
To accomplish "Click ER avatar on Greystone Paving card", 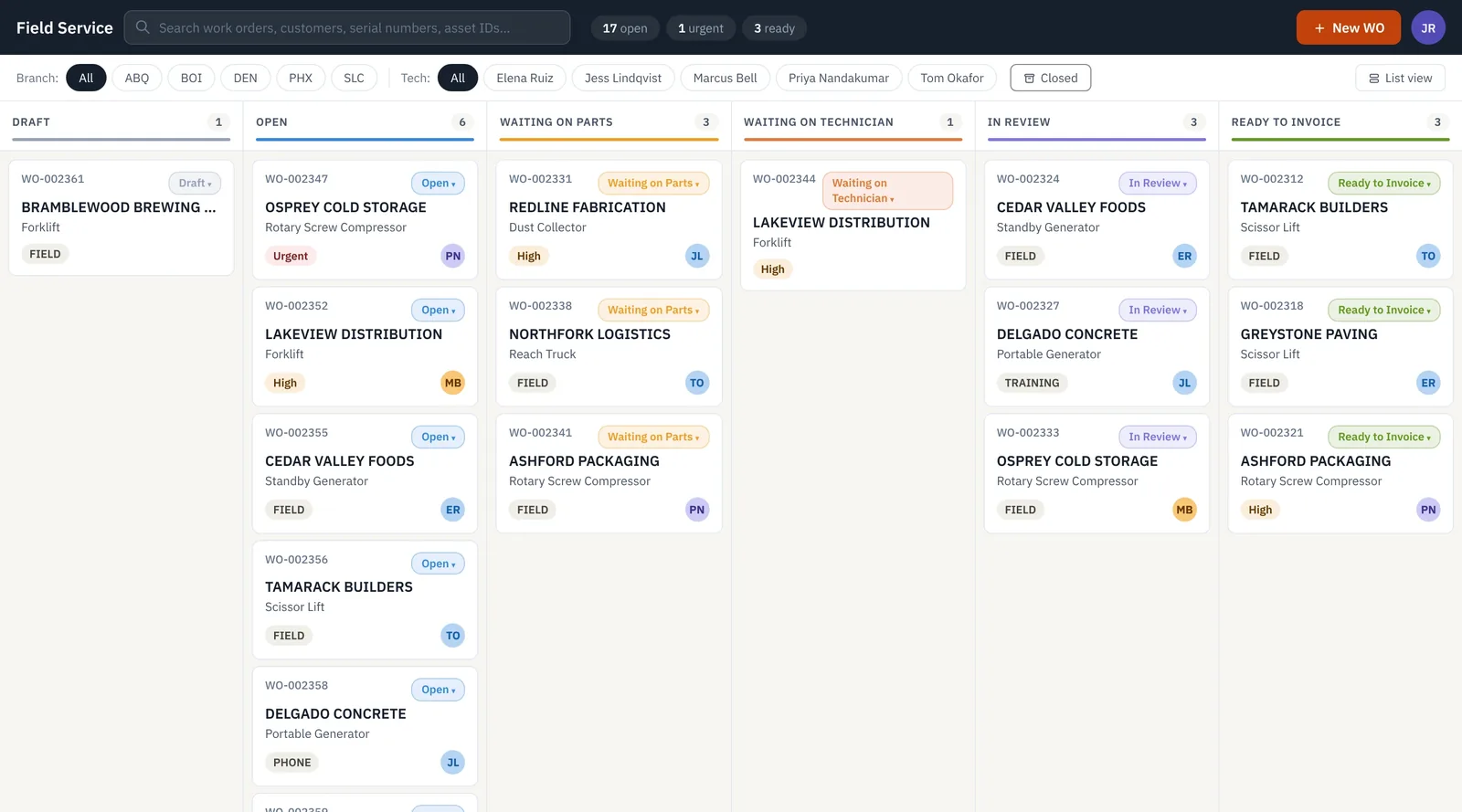I will (x=1428, y=383).
